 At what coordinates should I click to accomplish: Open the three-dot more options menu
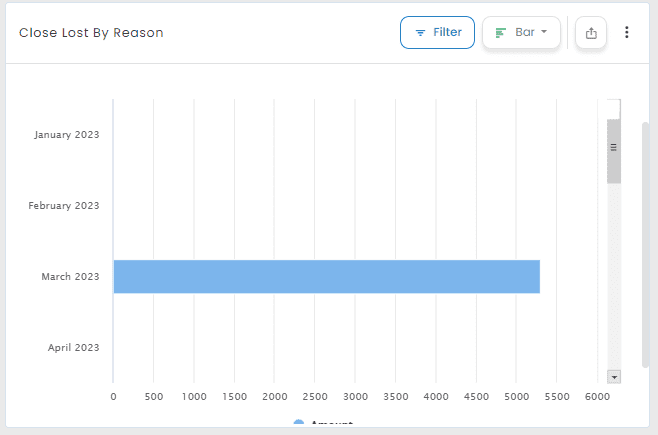point(627,32)
